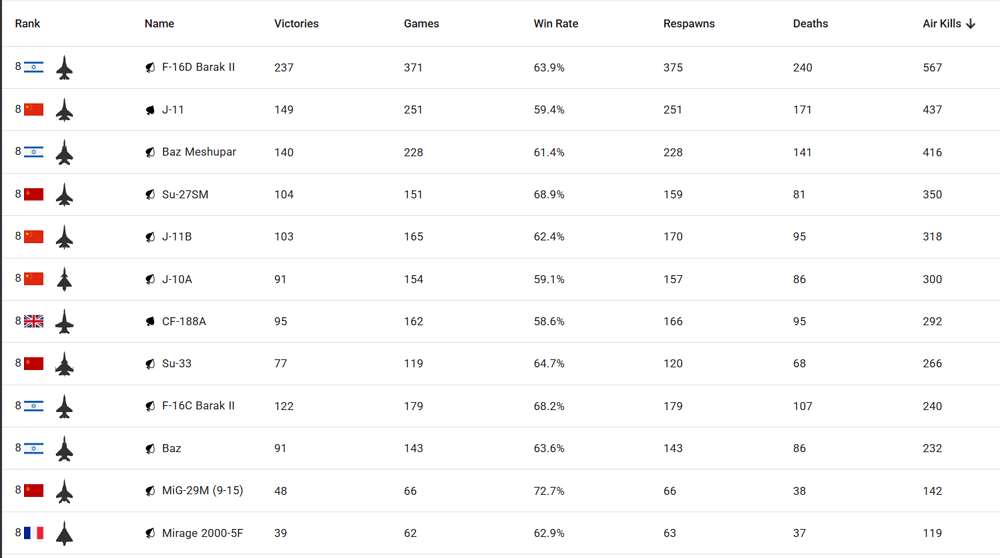Click the China flag in the J-11 row

[34, 110]
